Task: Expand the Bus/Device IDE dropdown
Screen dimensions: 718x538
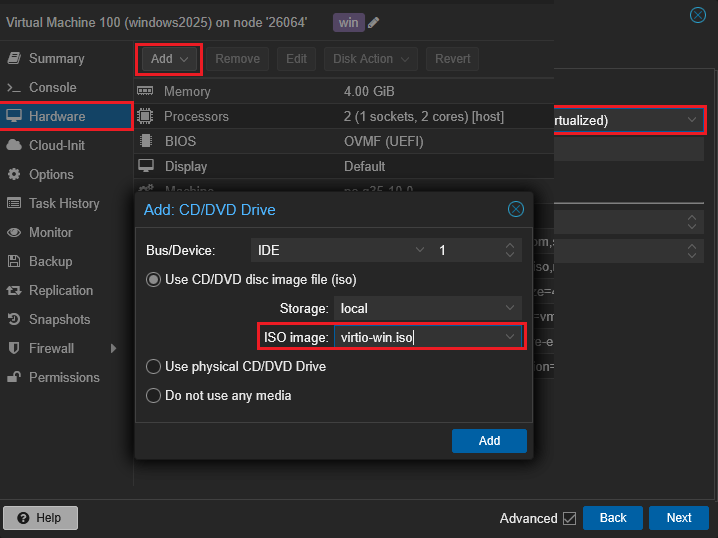Action: point(420,250)
